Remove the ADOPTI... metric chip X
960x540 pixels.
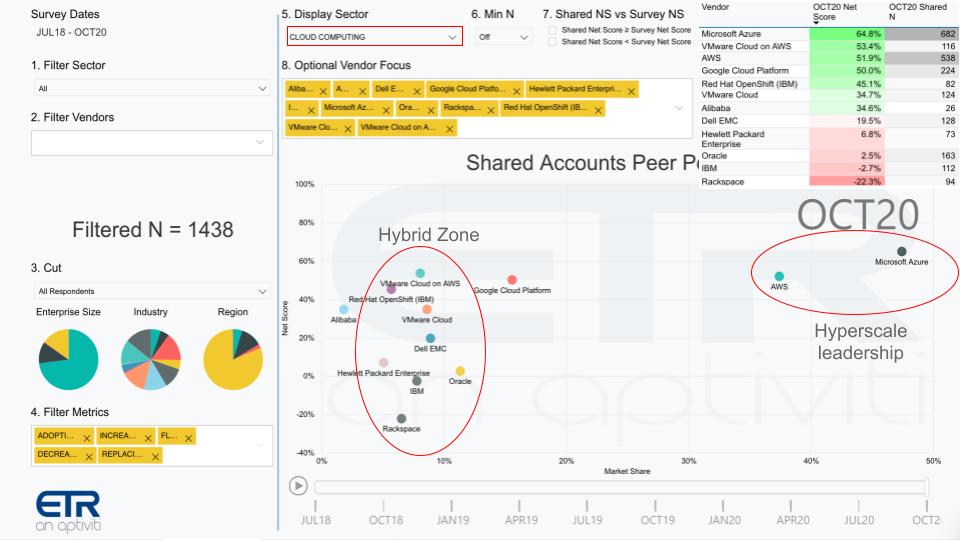(86, 438)
